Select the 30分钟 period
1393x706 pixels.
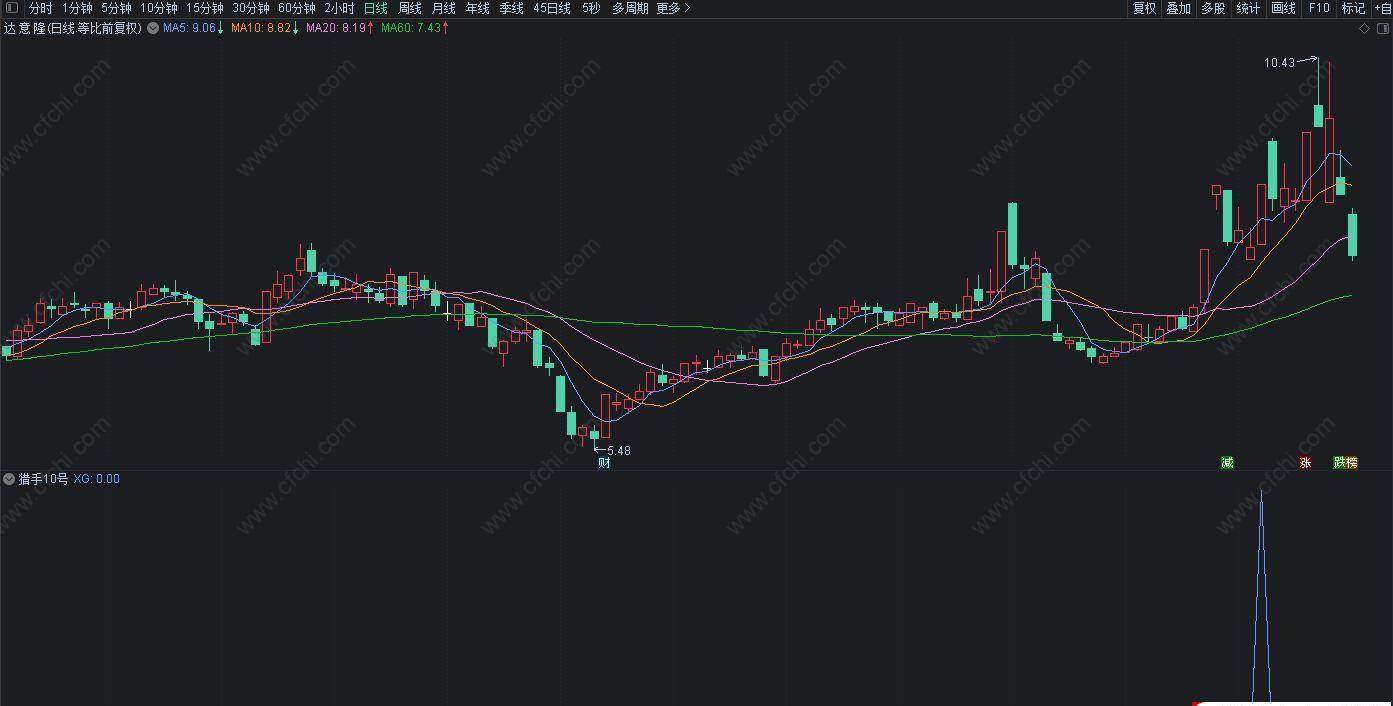coord(251,8)
